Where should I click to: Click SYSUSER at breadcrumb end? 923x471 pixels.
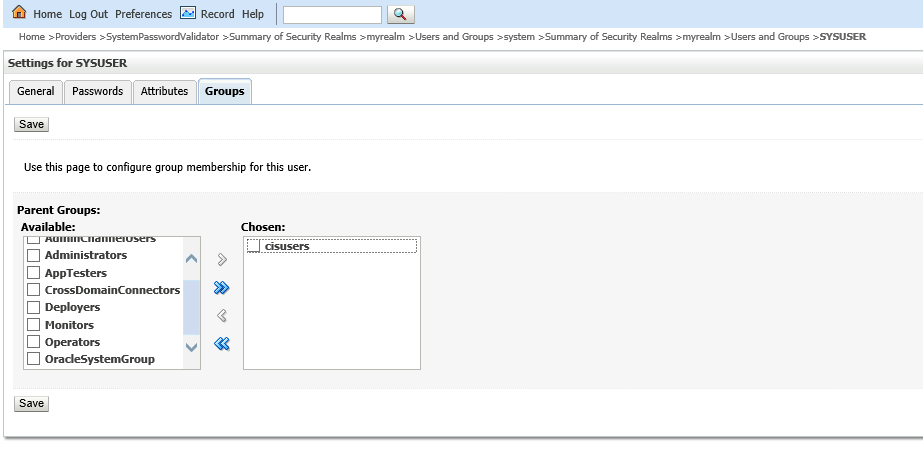tap(842, 37)
